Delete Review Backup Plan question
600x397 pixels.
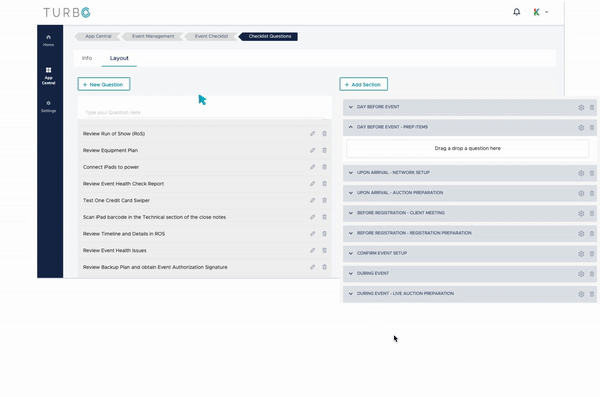[324, 267]
